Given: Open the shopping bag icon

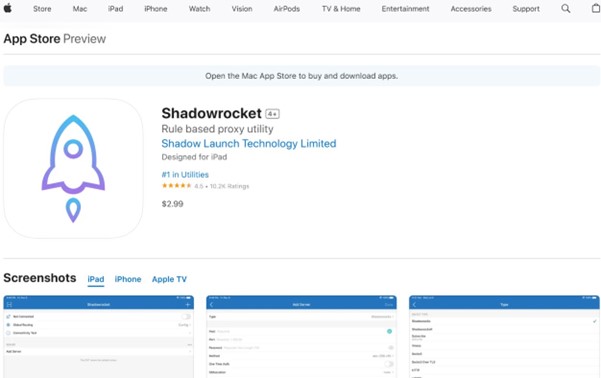Looking at the screenshot, I should [x=596, y=8].
